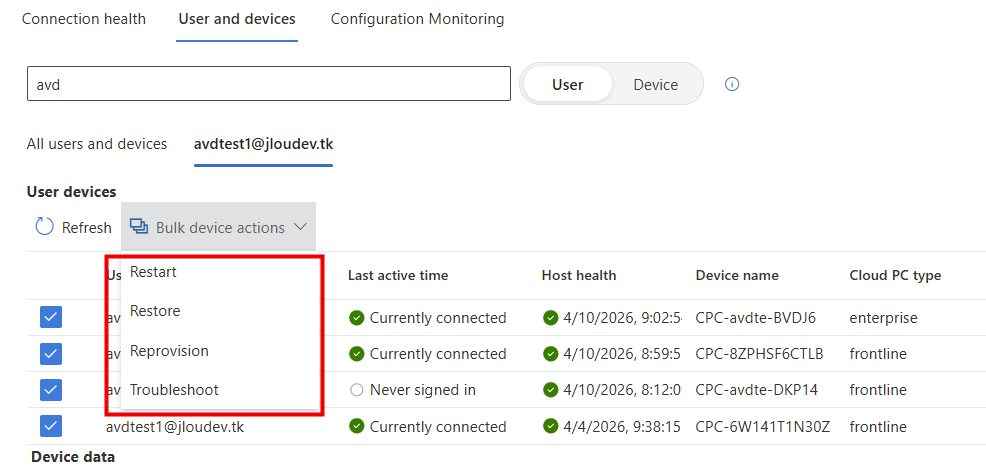This screenshot has height=471, width=986.
Task: Click green check icon for CPC-avdte-BVDJ6 host health
Action: (550, 318)
